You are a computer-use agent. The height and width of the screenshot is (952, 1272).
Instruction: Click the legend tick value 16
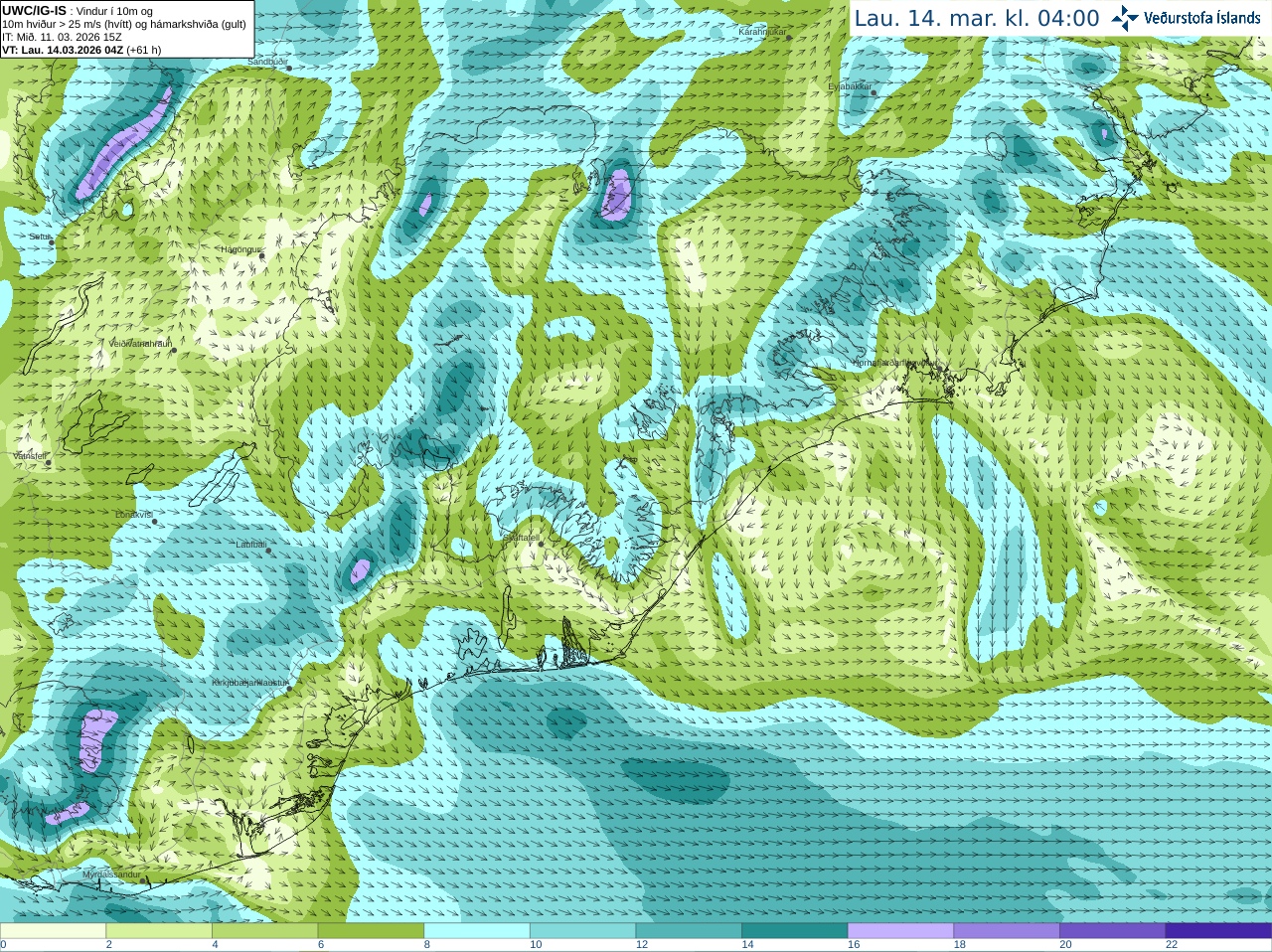(x=854, y=945)
